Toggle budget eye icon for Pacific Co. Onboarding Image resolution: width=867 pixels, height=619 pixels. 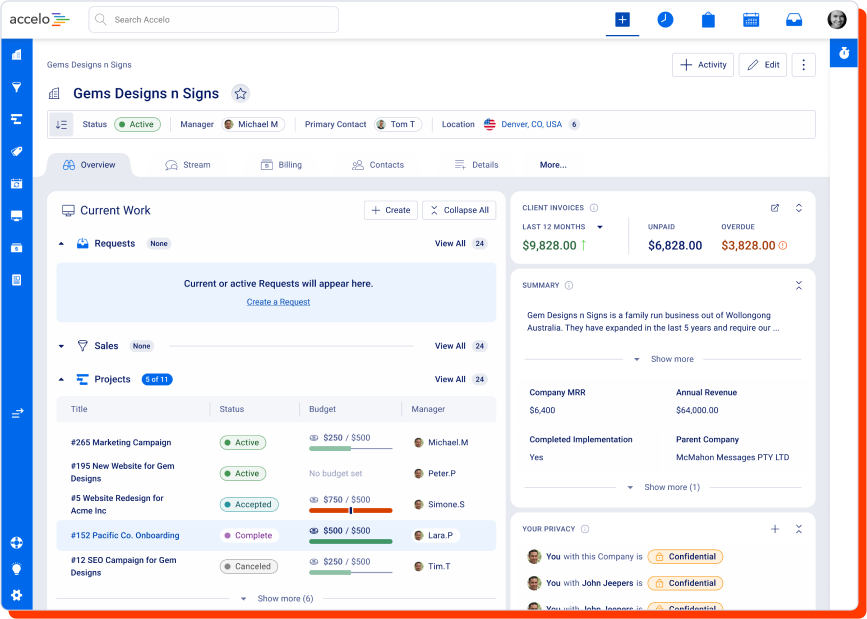click(x=314, y=530)
